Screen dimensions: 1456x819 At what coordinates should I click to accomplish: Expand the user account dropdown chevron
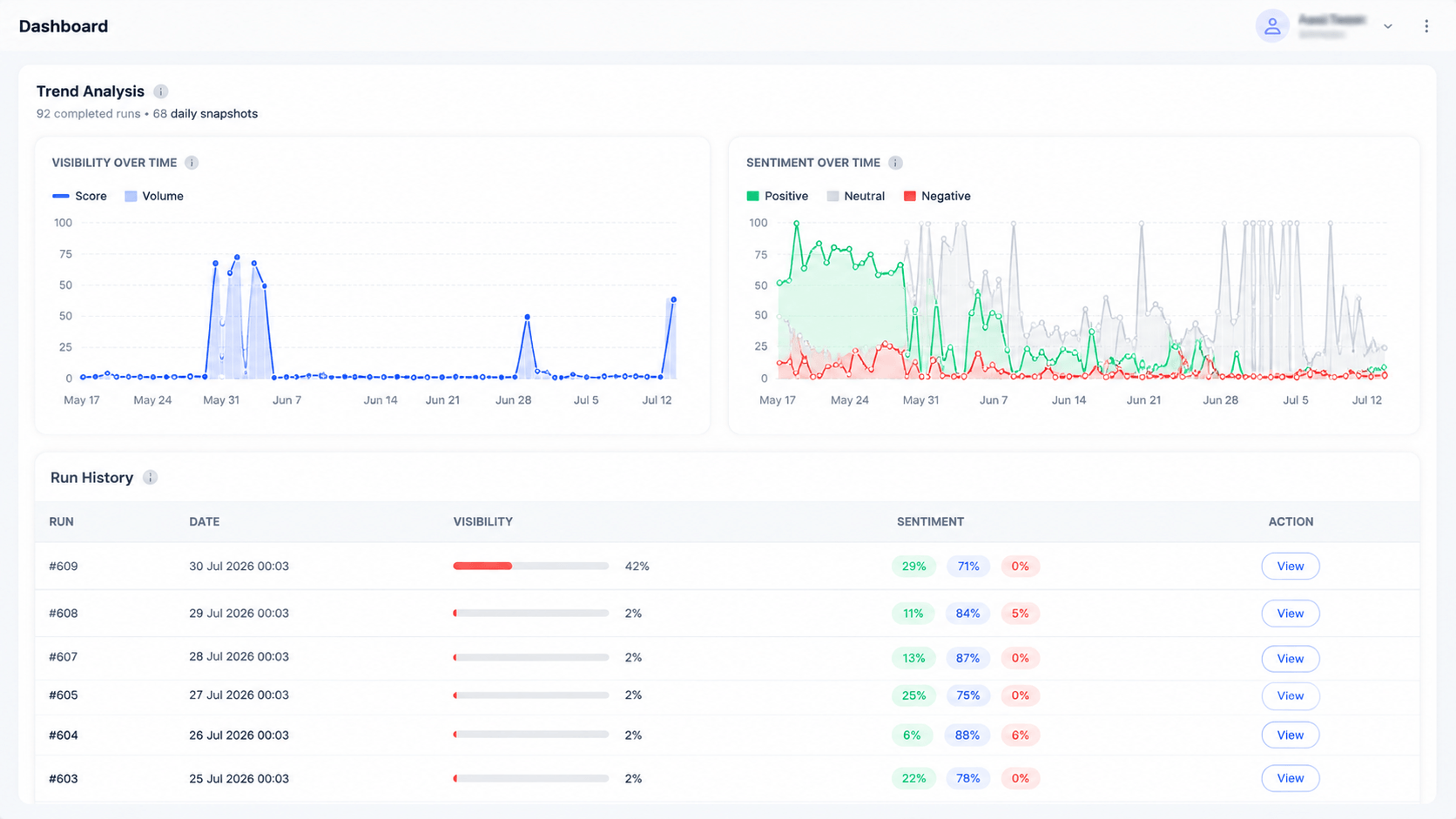(1388, 26)
